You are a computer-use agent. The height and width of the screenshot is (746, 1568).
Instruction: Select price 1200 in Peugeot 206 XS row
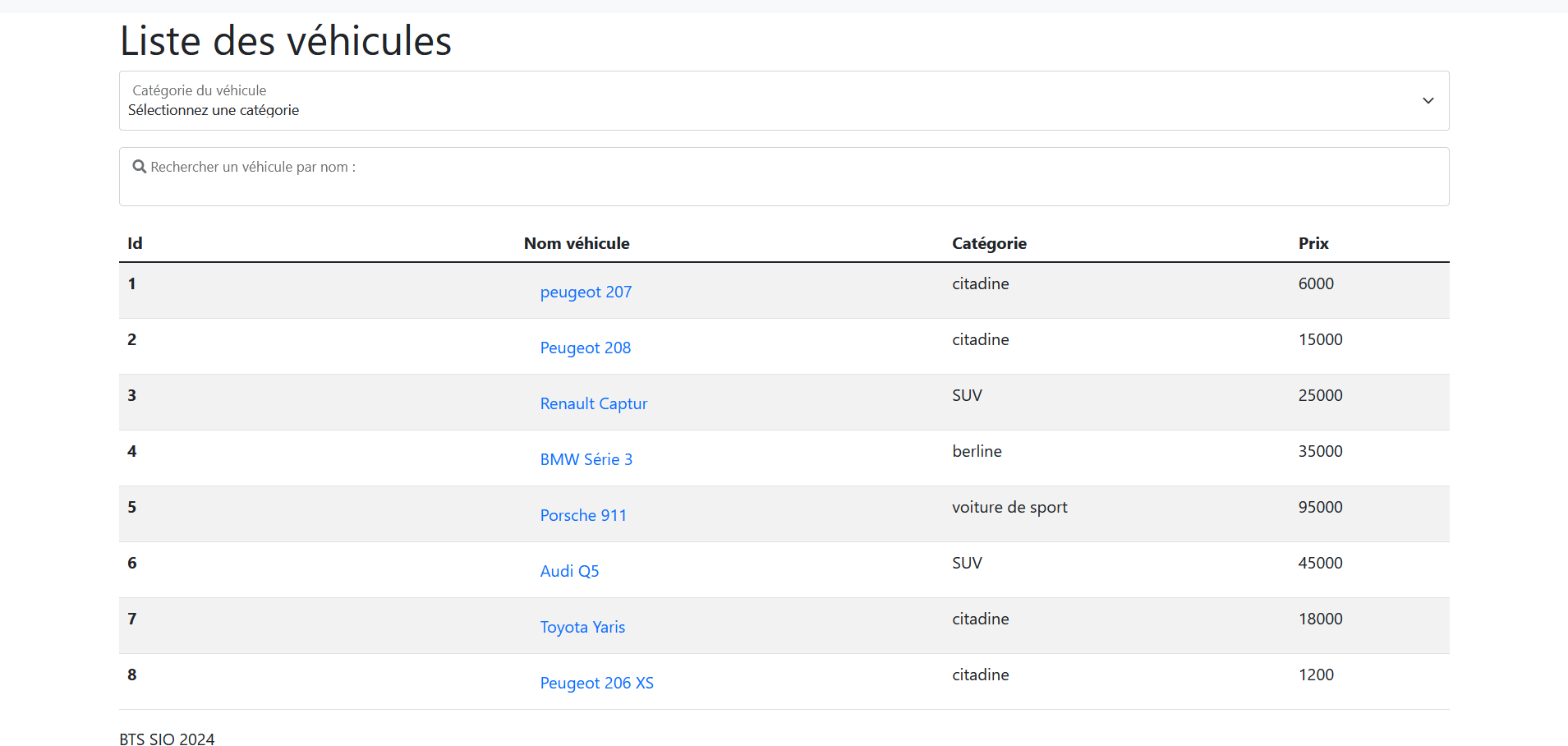coord(1316,675)
